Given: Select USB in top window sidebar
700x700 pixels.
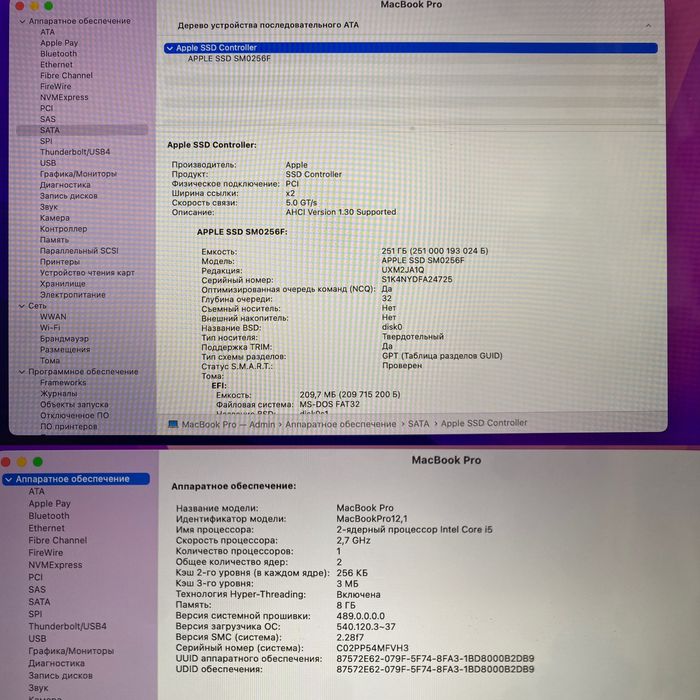Looking at the screenshot, I should [x=48, y=163].
